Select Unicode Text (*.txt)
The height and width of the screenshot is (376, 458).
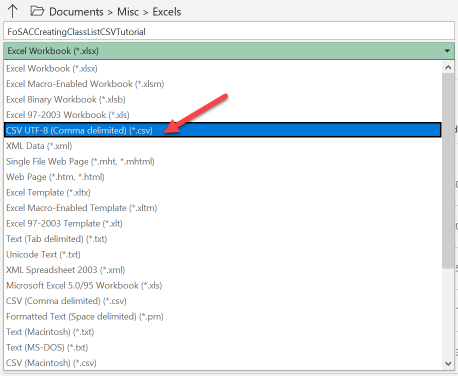tap(223, 254)
